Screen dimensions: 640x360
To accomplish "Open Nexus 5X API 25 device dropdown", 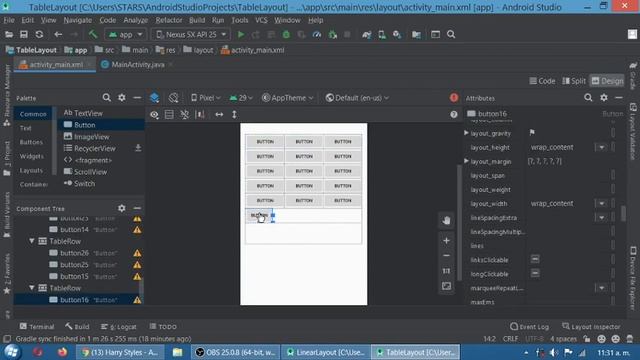I will pos(191,35).
